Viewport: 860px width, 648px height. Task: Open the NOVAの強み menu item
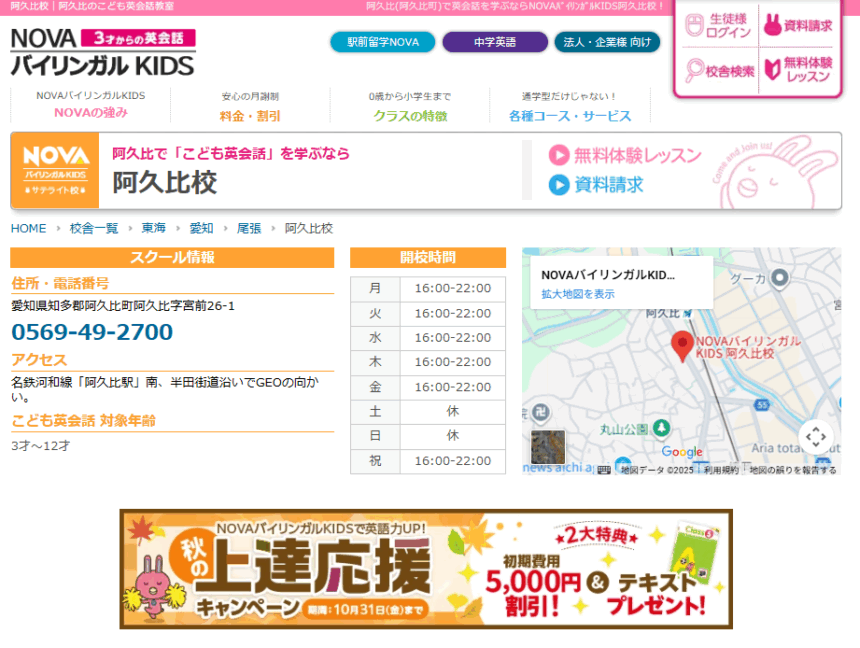click(90, 114)
